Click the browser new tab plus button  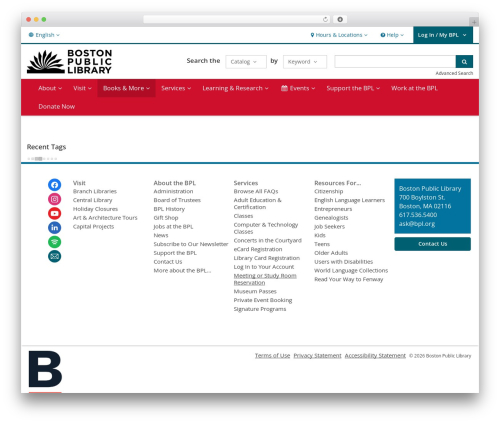(474, 22)
